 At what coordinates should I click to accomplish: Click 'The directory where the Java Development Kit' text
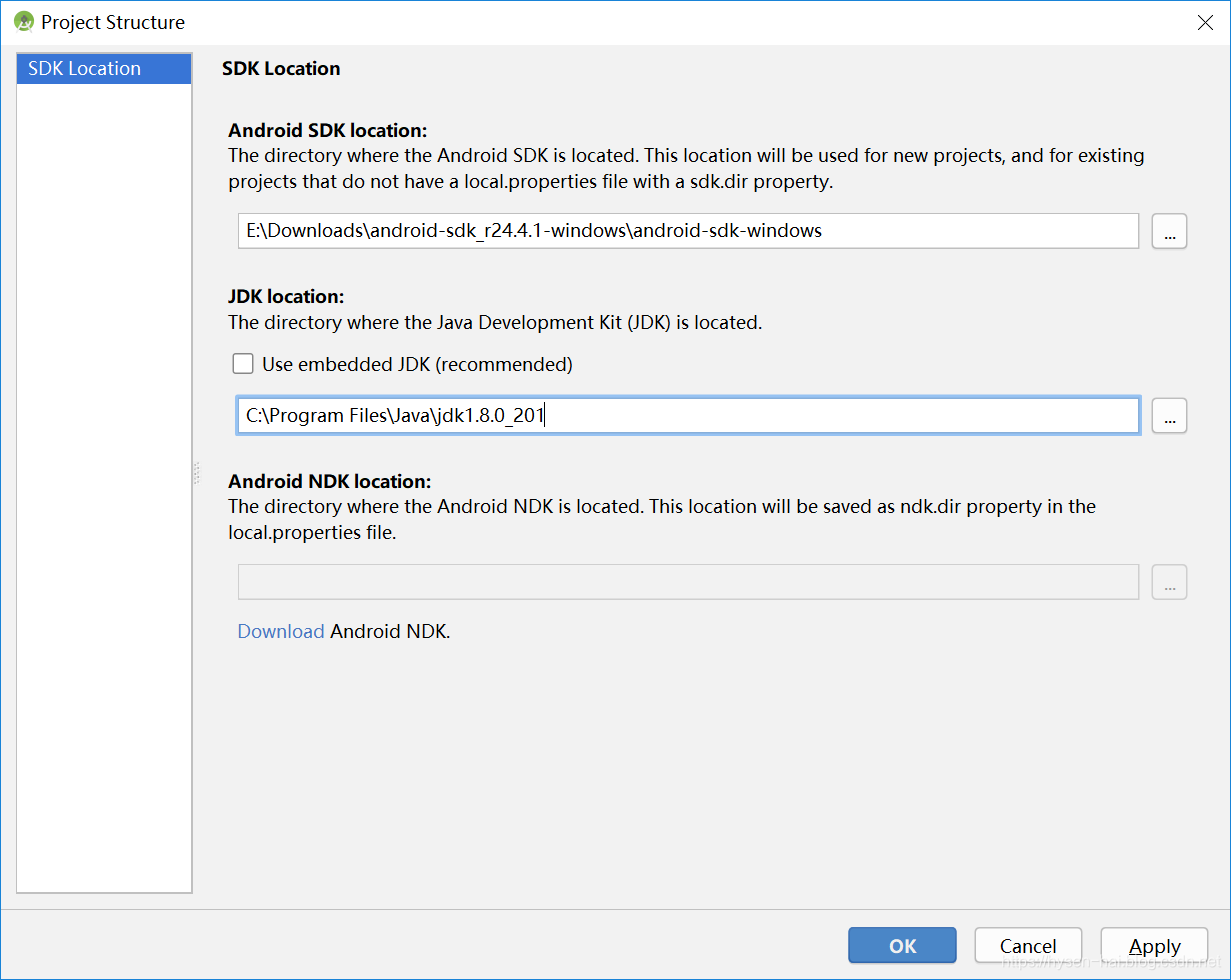tap(495, 322)
